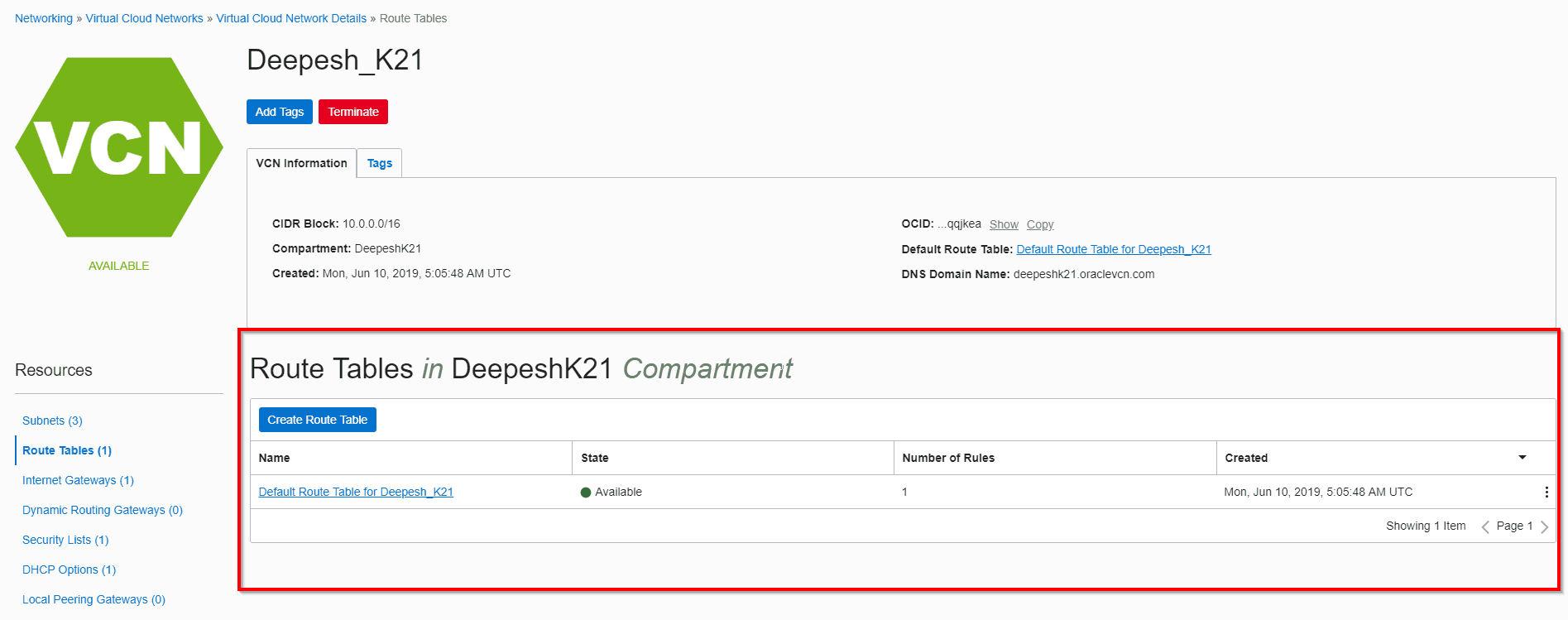
Task: Open Internet Gateways (1) list
Action: 78,480
